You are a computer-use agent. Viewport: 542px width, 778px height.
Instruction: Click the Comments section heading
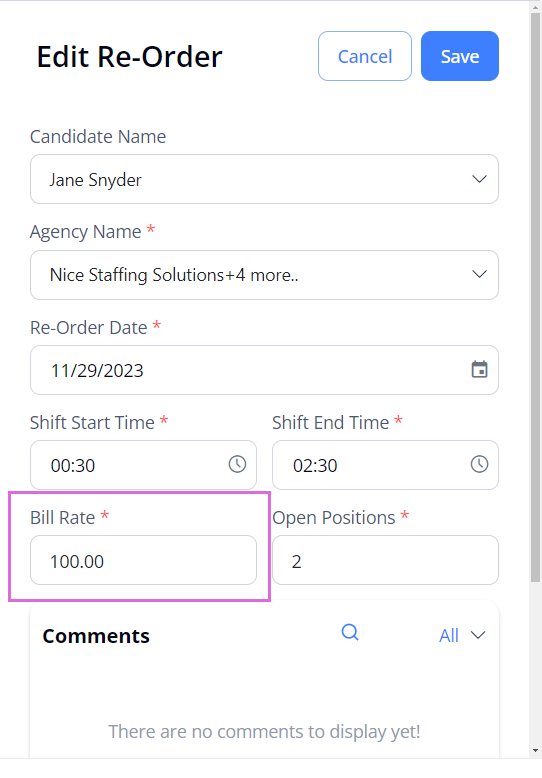tap(96, 636)
